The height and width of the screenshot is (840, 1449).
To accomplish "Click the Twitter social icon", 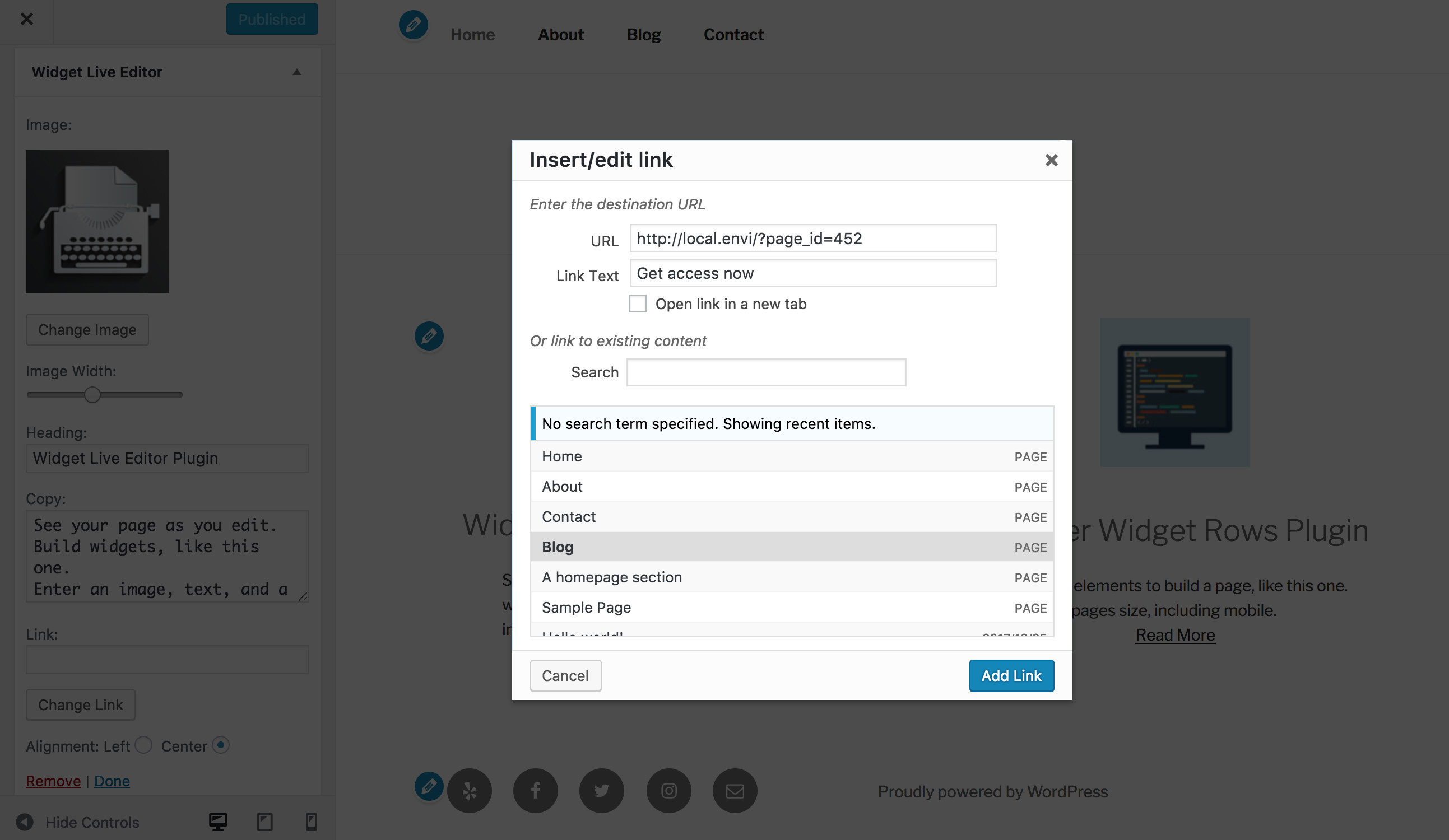I will (601, 791).
